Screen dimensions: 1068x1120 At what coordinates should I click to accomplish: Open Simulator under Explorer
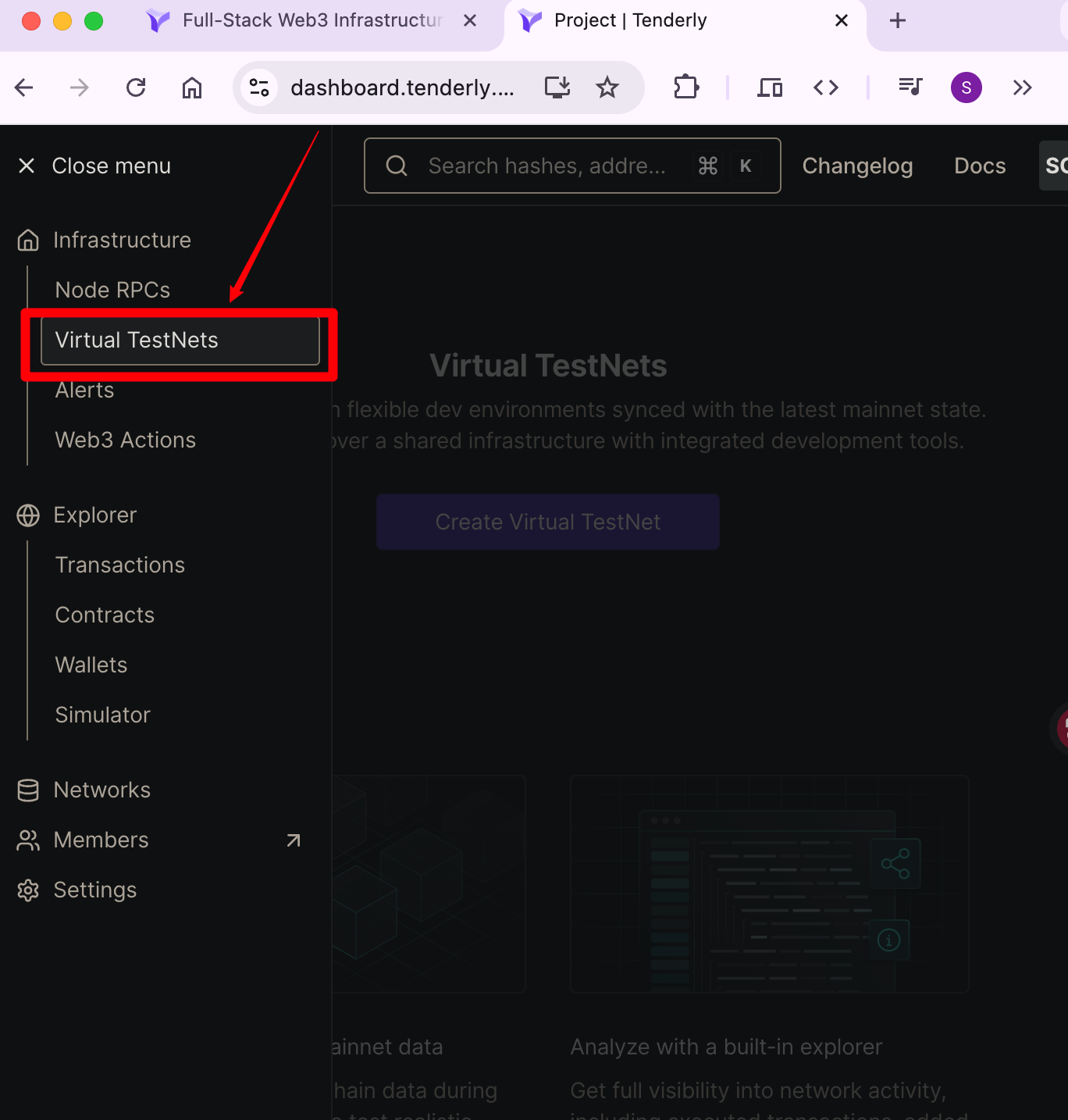click(x=102, y=715)
